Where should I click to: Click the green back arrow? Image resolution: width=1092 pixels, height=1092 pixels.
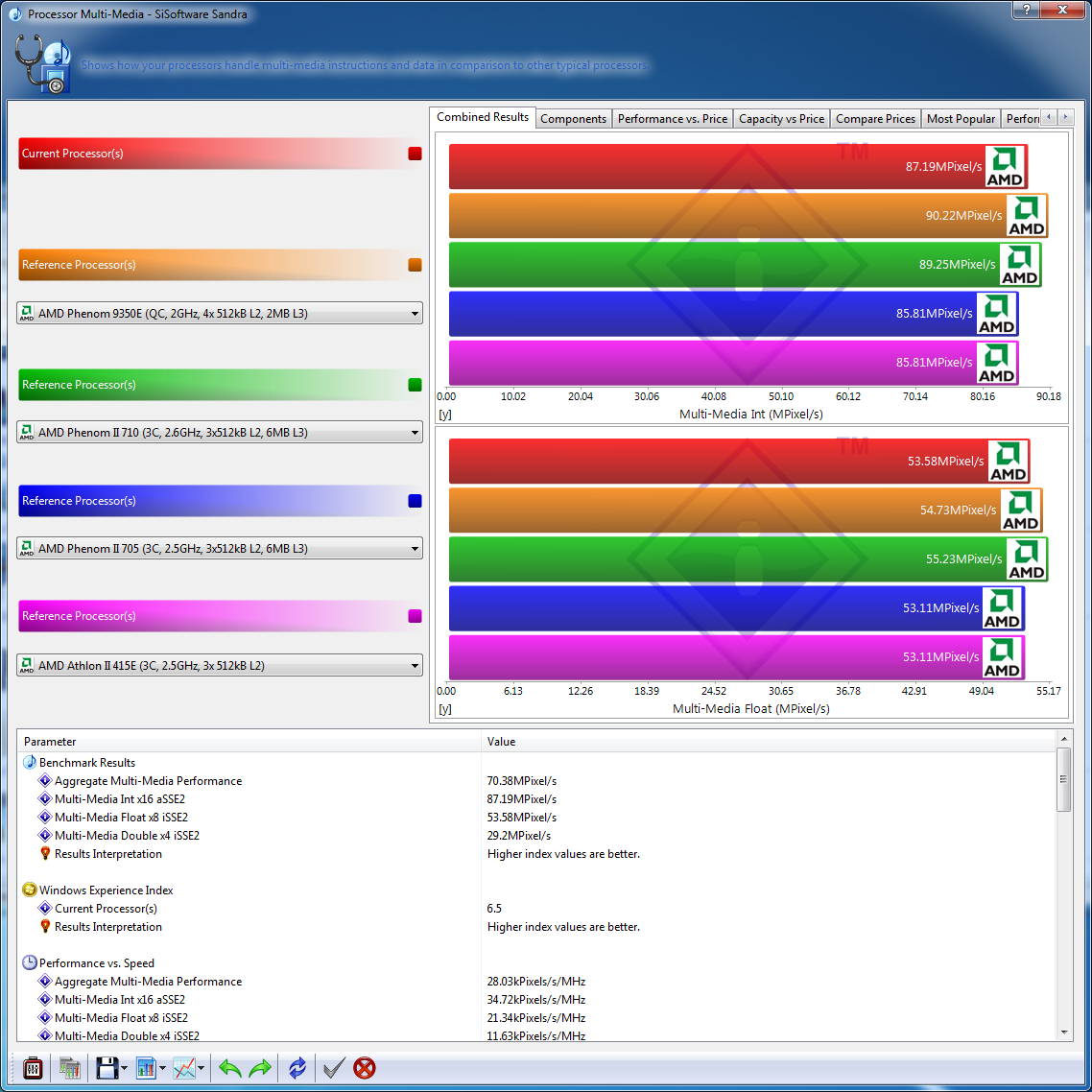coord(230,1068)
